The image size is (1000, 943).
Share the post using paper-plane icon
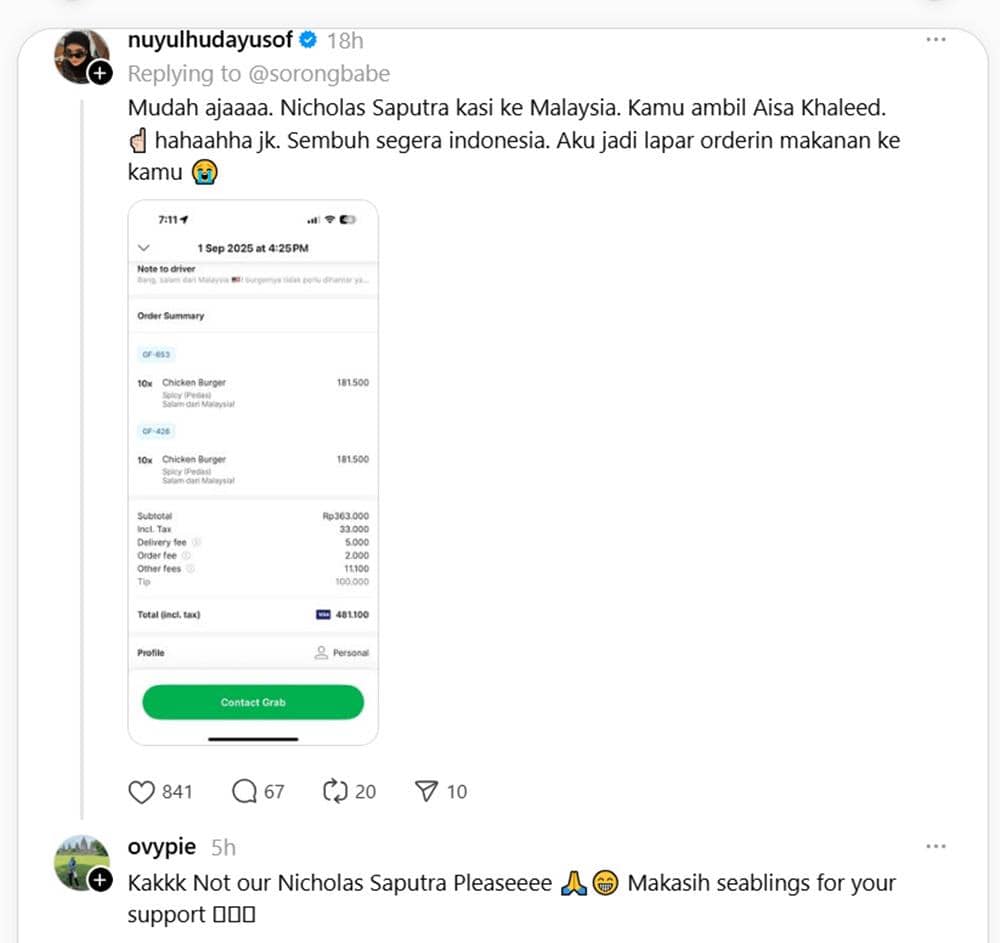tap(426, 791)
